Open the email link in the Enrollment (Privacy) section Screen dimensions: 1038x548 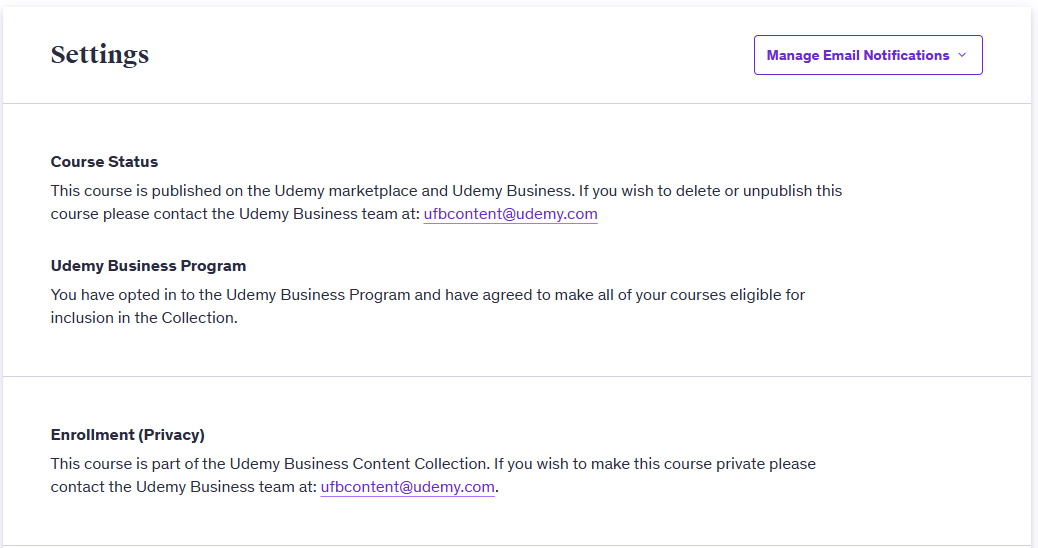click(x=407, y=487)
